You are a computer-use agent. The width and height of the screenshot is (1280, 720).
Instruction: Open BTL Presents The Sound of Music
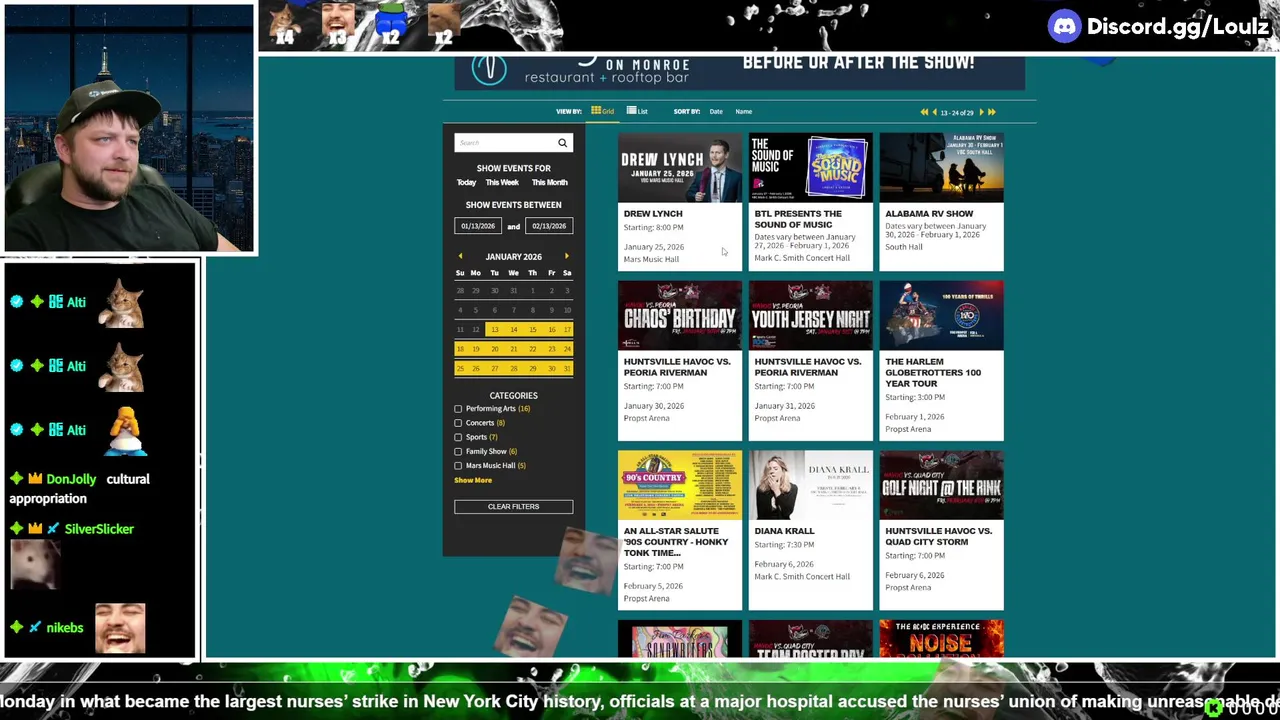(x=798, y=219)
